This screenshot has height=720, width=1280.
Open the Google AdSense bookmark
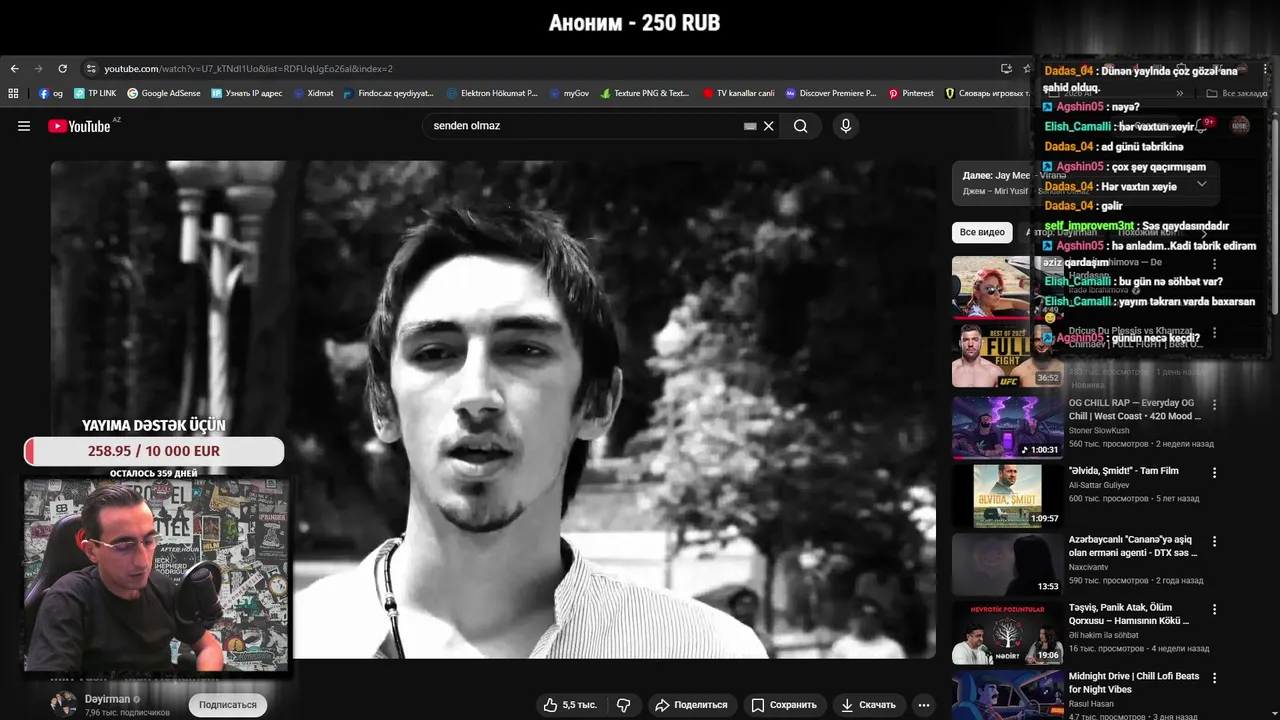164,93
